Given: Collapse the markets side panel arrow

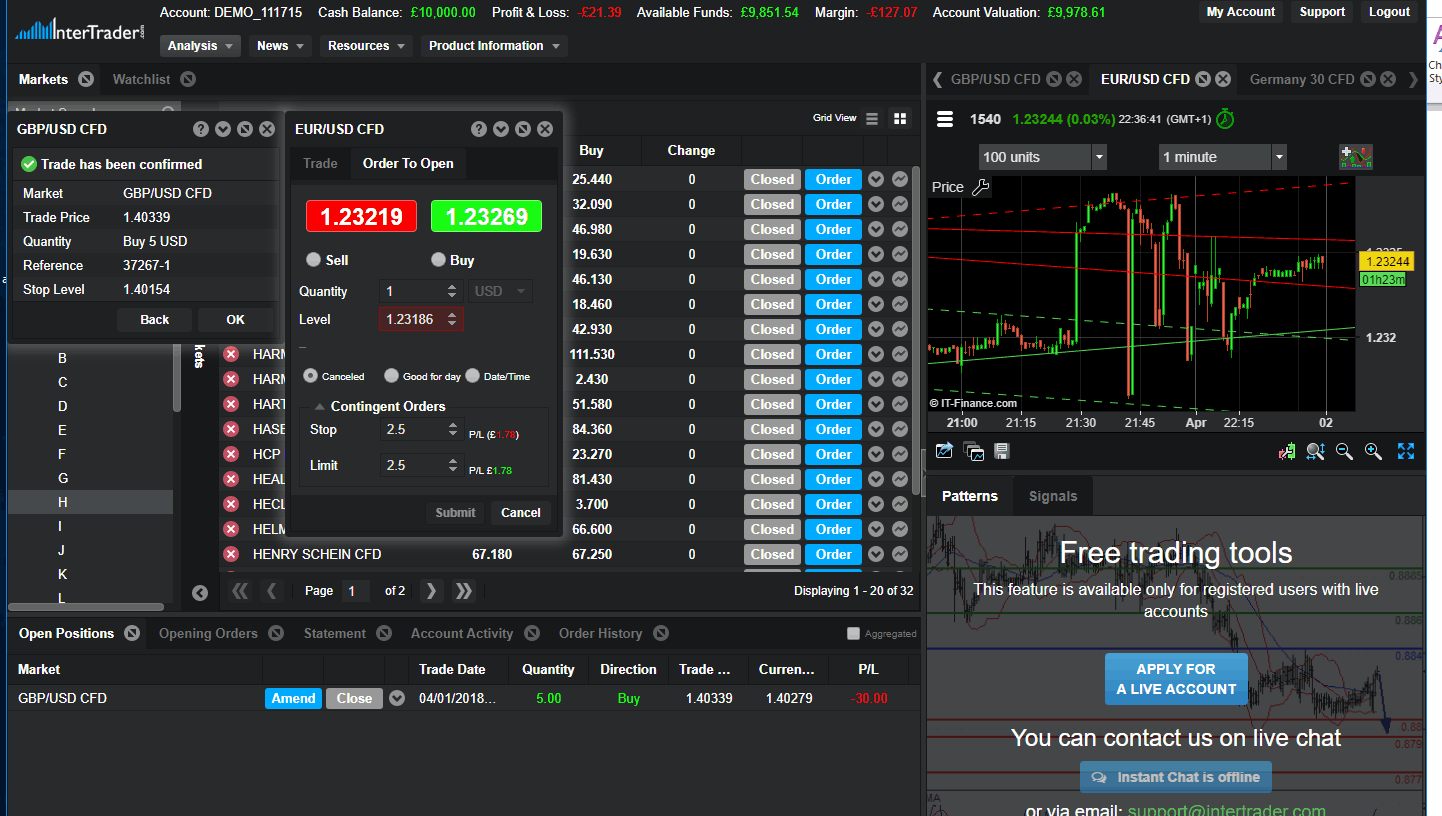Looking at the screenshot, I should point(200,593).
